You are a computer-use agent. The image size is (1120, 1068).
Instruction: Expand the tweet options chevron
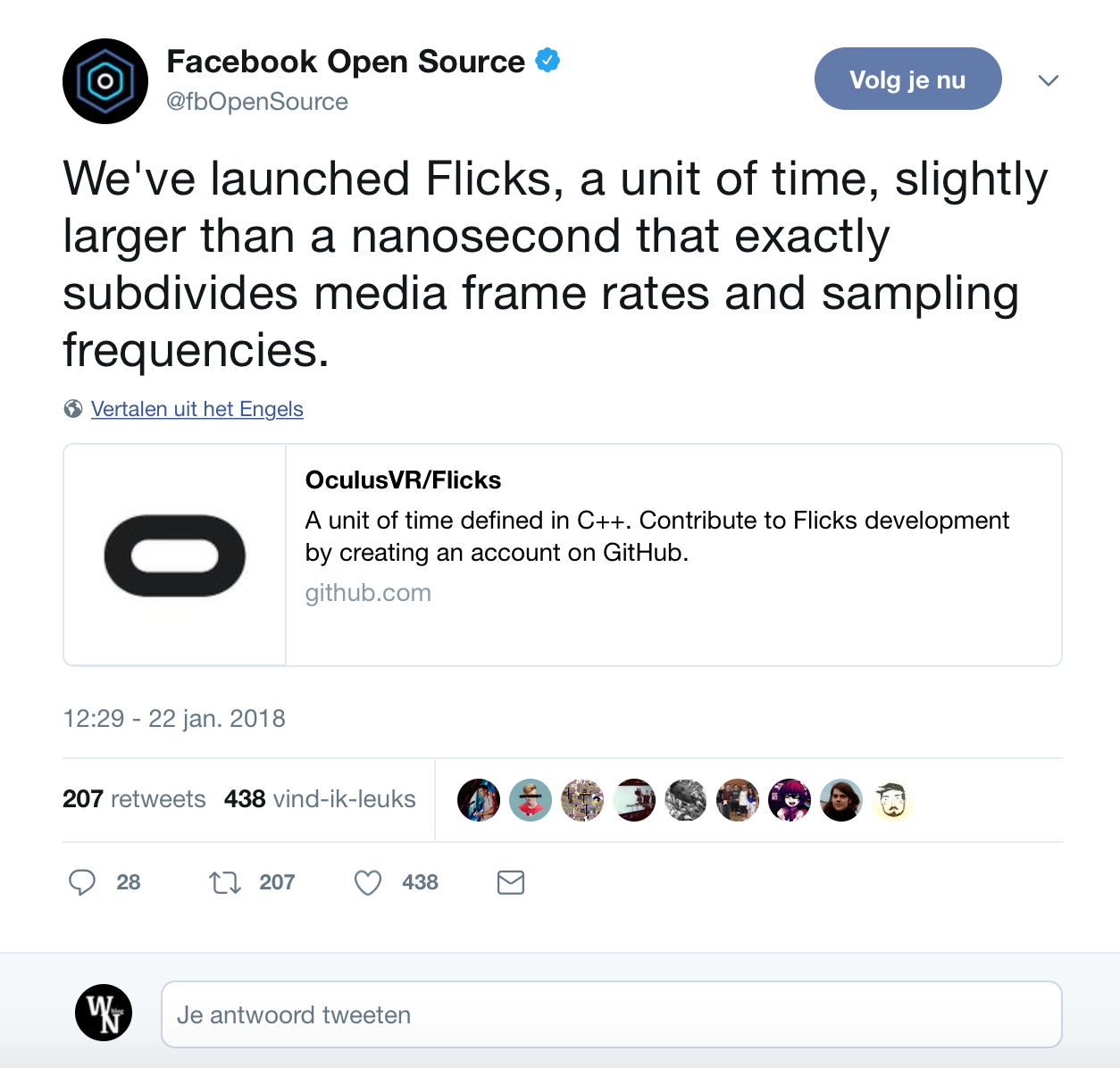1049,80
